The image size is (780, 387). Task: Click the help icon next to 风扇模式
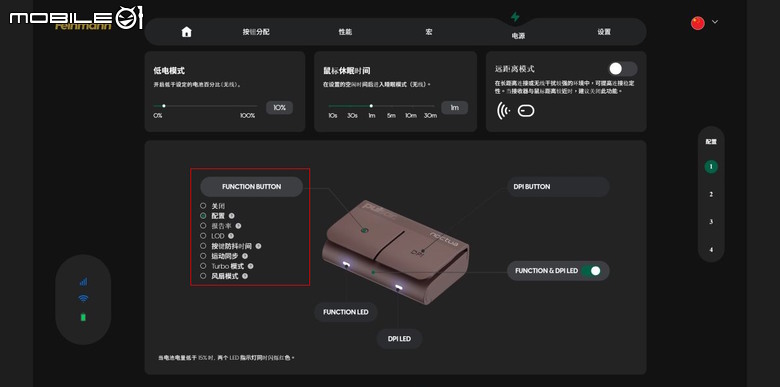click(x=245, y=276)
